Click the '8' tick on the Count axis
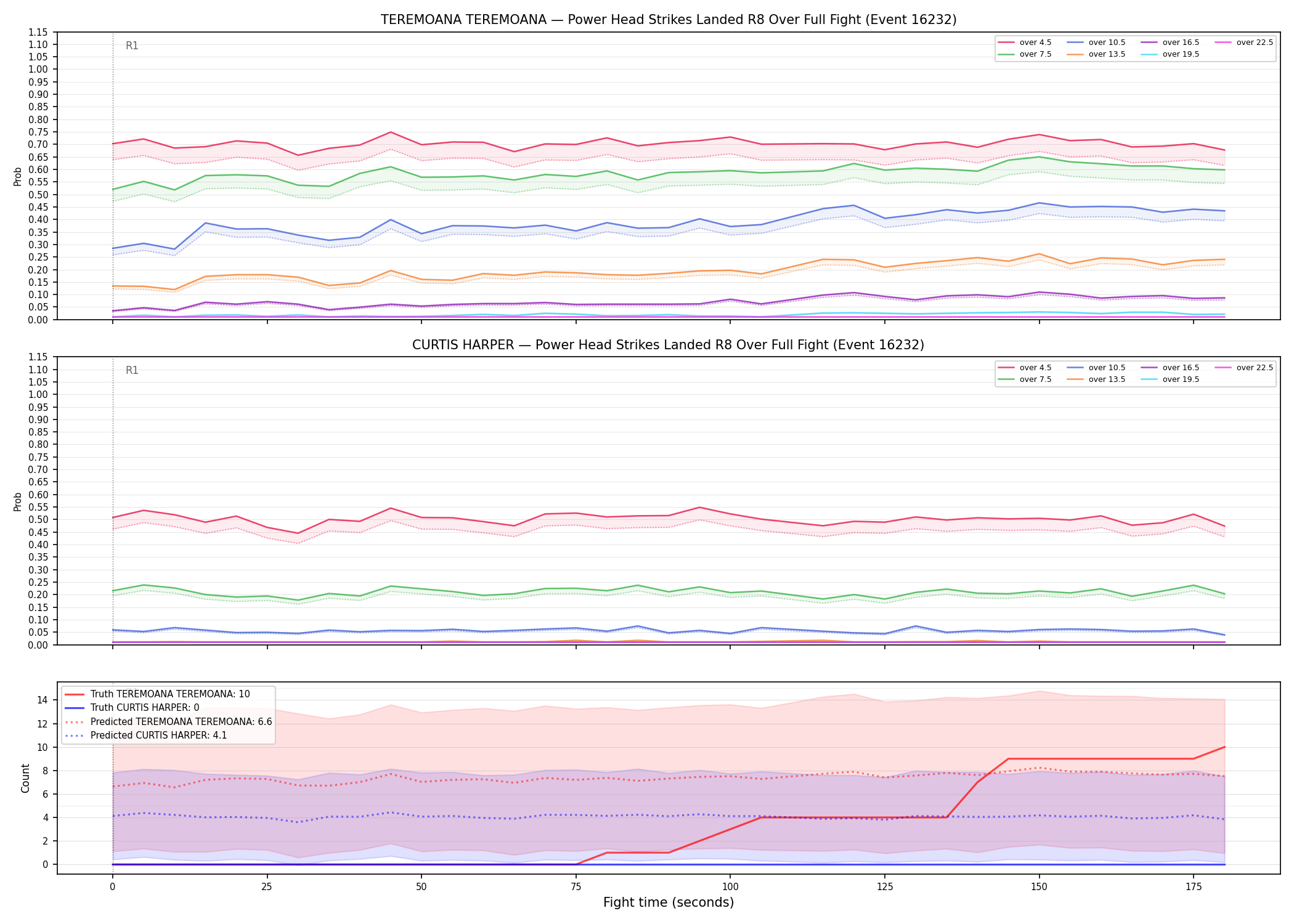The height and width of the screenshot is (924, 1294). point(46,771)
